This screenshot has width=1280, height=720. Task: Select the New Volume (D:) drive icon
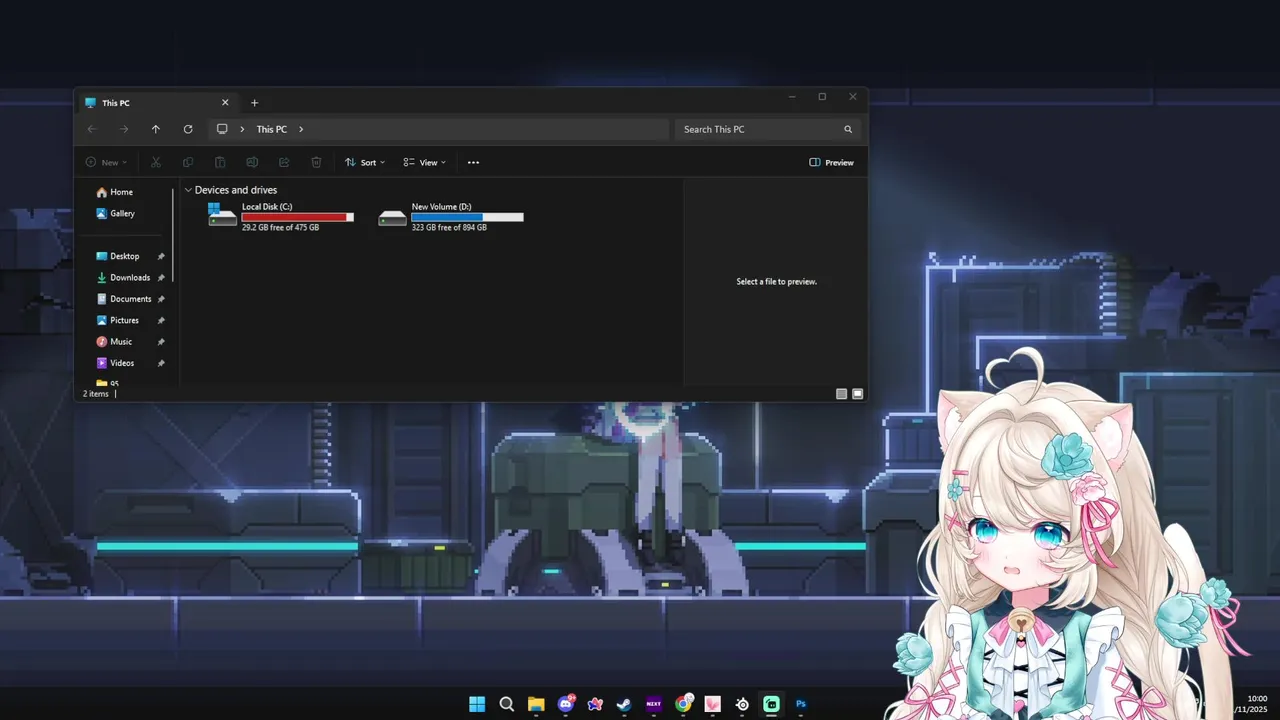pos(392,217)
